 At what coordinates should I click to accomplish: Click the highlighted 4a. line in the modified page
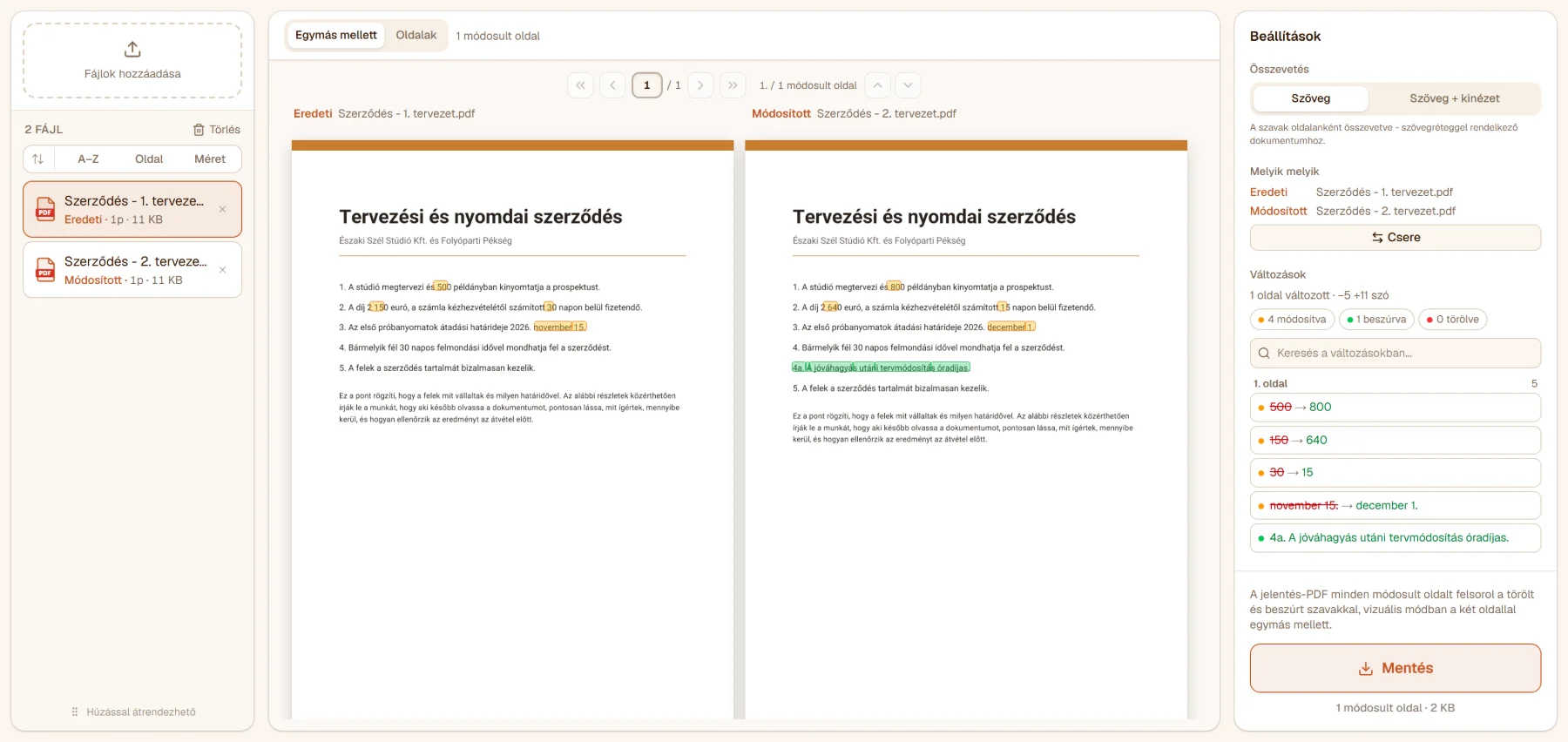click(881, 368)
